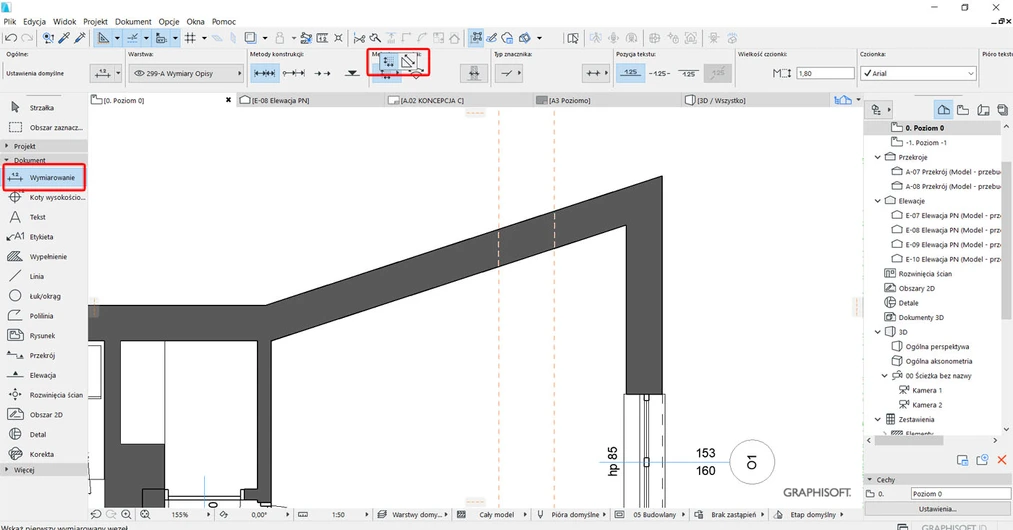Open the Dokument menu
The width and height of the screenshot is (1013, 530).
(x=133, y=21)
